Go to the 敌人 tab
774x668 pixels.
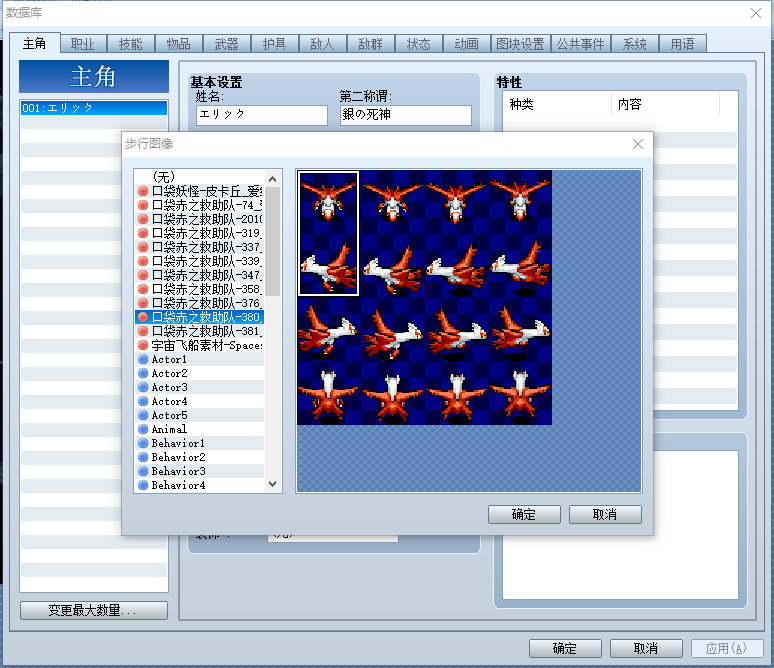(x=322, y=44)
